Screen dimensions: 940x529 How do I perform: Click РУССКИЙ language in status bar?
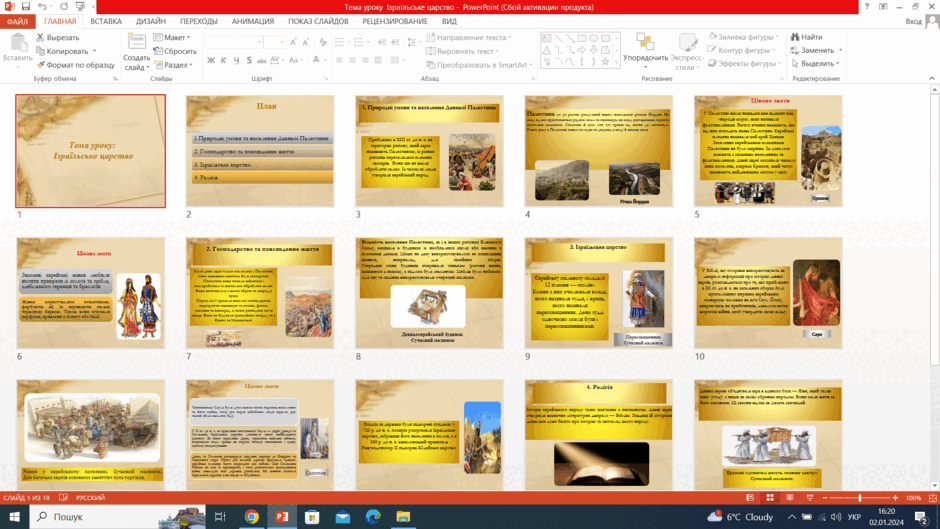click(90, 498)
